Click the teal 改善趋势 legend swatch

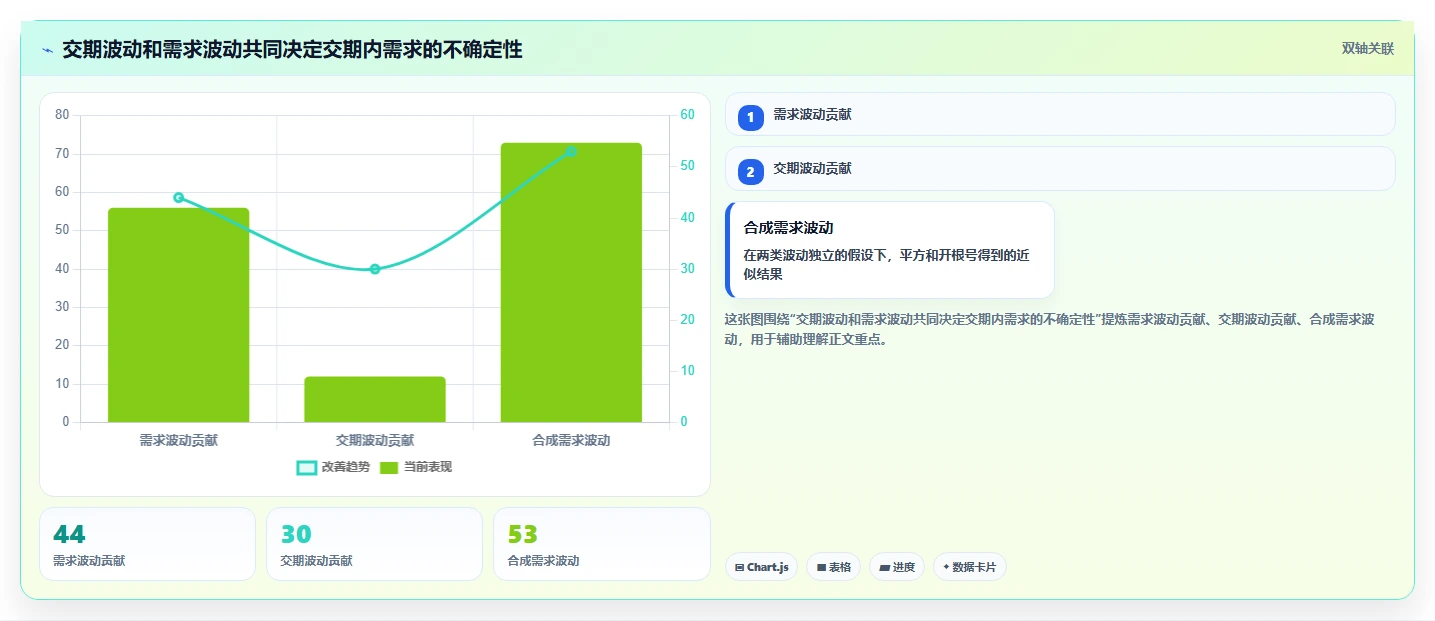pos(307,467)
